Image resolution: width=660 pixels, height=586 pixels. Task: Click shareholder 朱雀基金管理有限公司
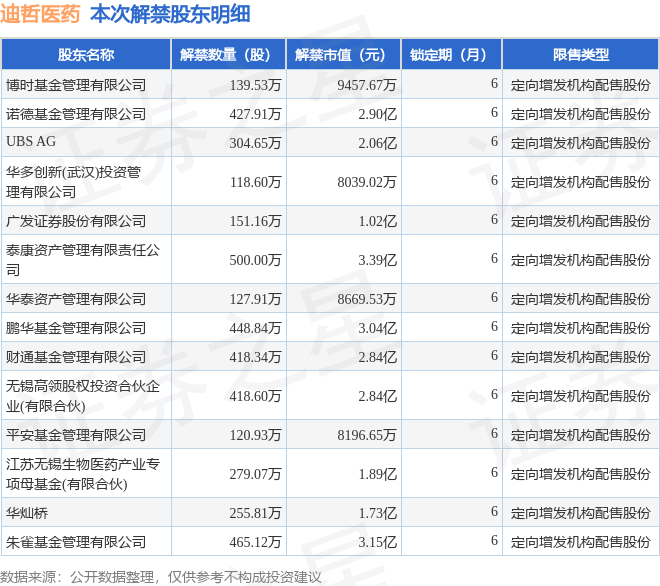pyautogui.click(x=76, y=542)
